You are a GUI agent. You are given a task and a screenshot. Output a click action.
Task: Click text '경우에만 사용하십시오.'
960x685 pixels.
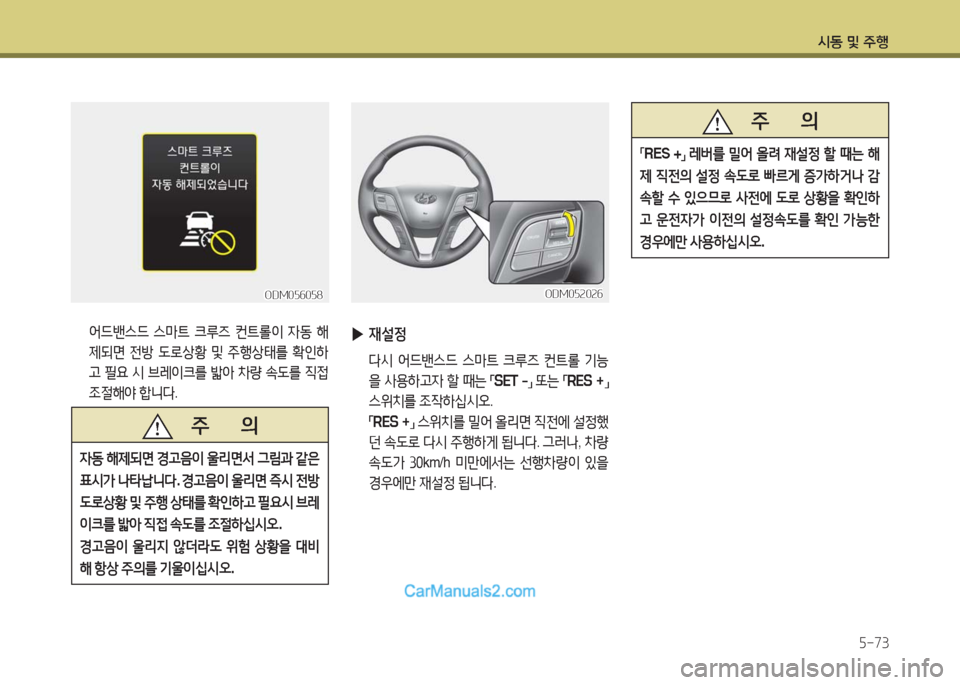click(702, 241)
